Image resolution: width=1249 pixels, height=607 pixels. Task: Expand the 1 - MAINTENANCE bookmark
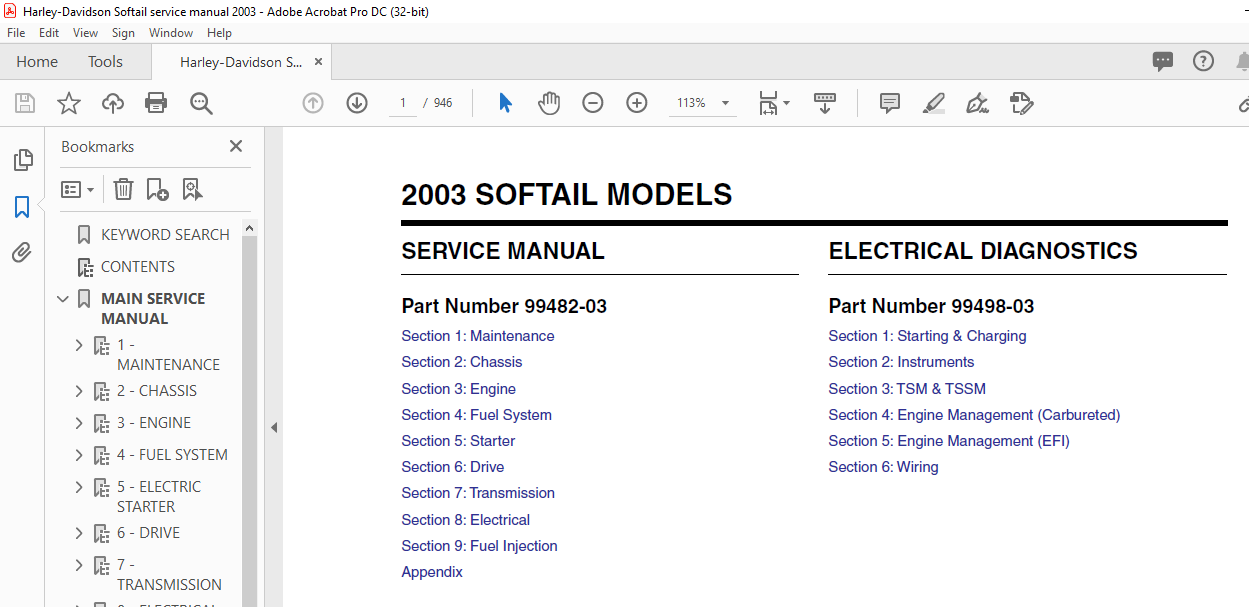coord(79,345)
